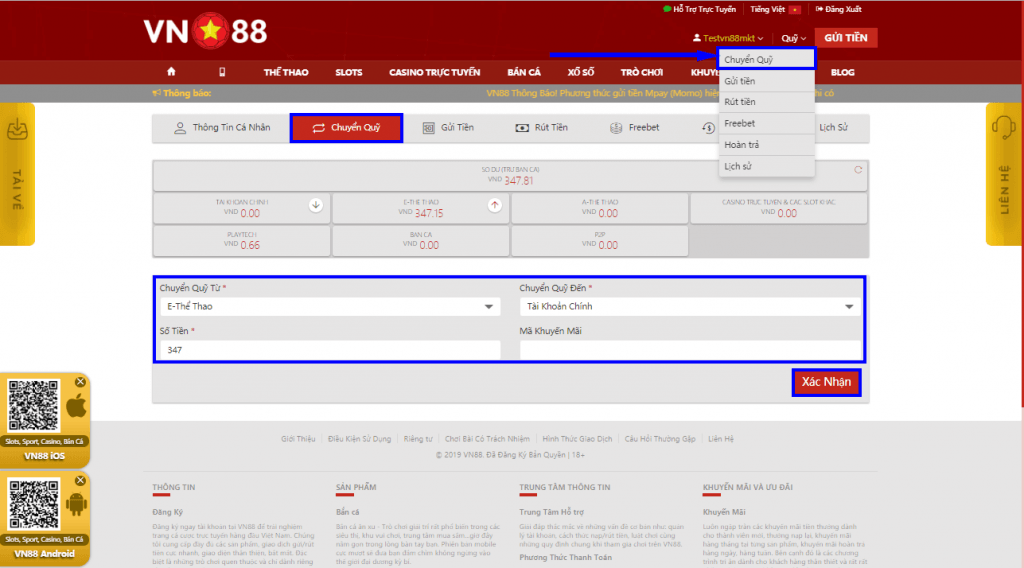Click the mobile phone icon in navbar

pyautogui.click(x=222, y=72)
